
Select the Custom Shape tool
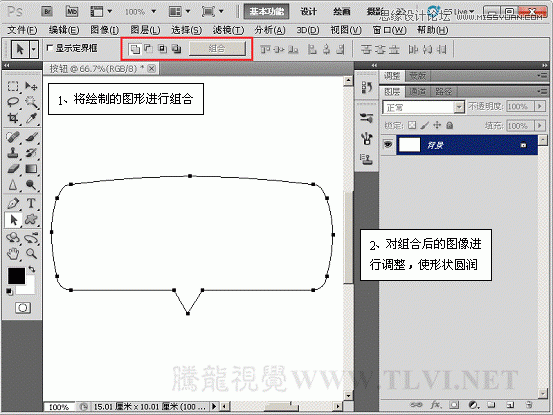pyautogui.click(x=31, y=219)
